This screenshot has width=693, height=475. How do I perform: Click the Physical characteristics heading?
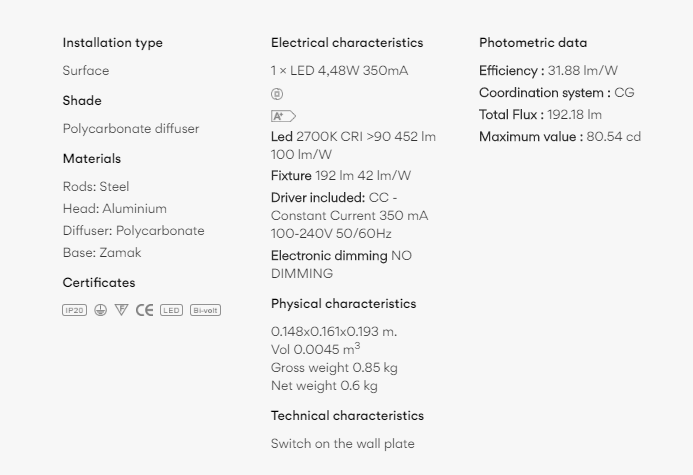(343, 304)
